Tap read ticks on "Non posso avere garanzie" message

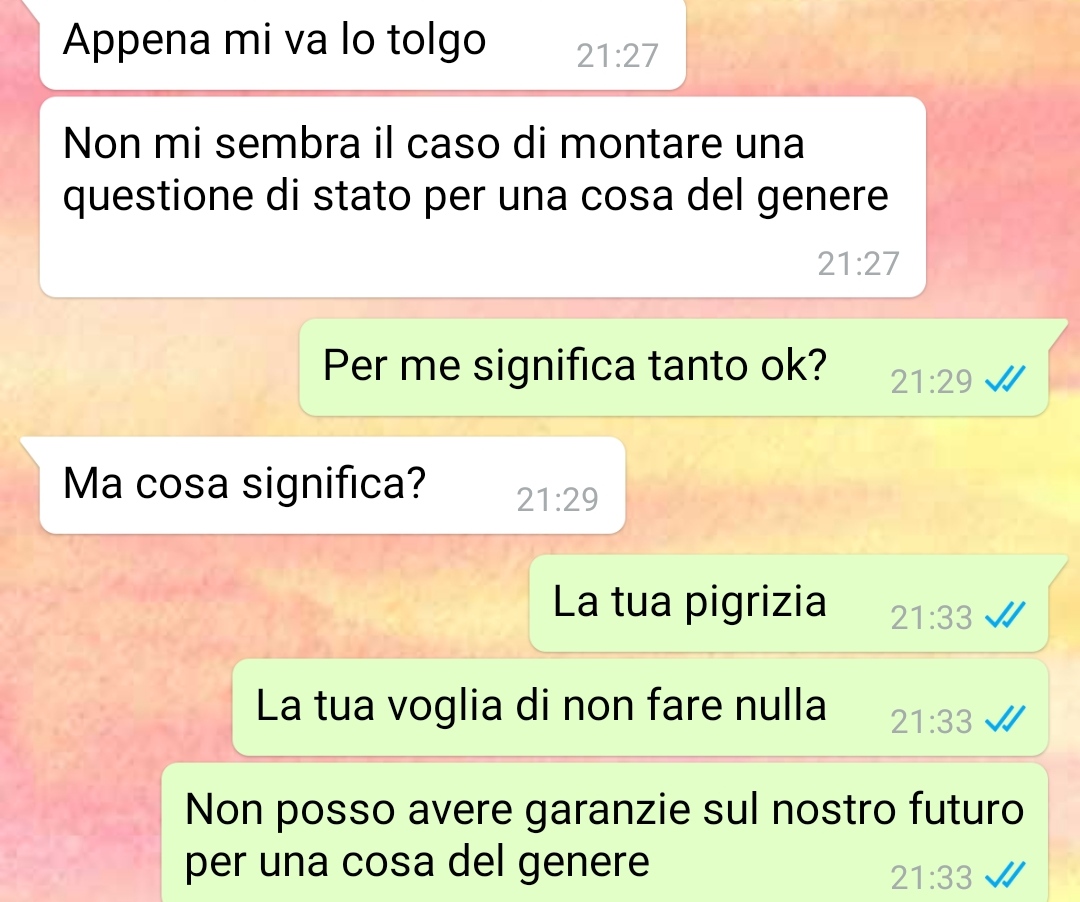(1005, 875)
